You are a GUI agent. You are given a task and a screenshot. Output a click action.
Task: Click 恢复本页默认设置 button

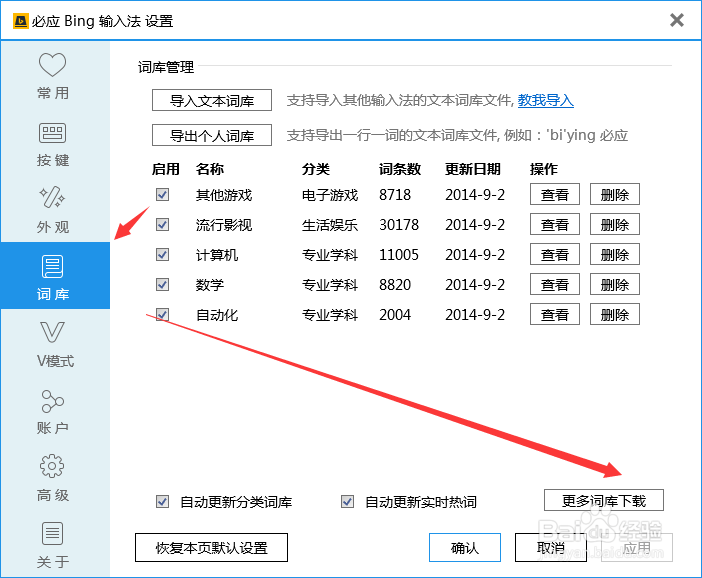[211, 547]
